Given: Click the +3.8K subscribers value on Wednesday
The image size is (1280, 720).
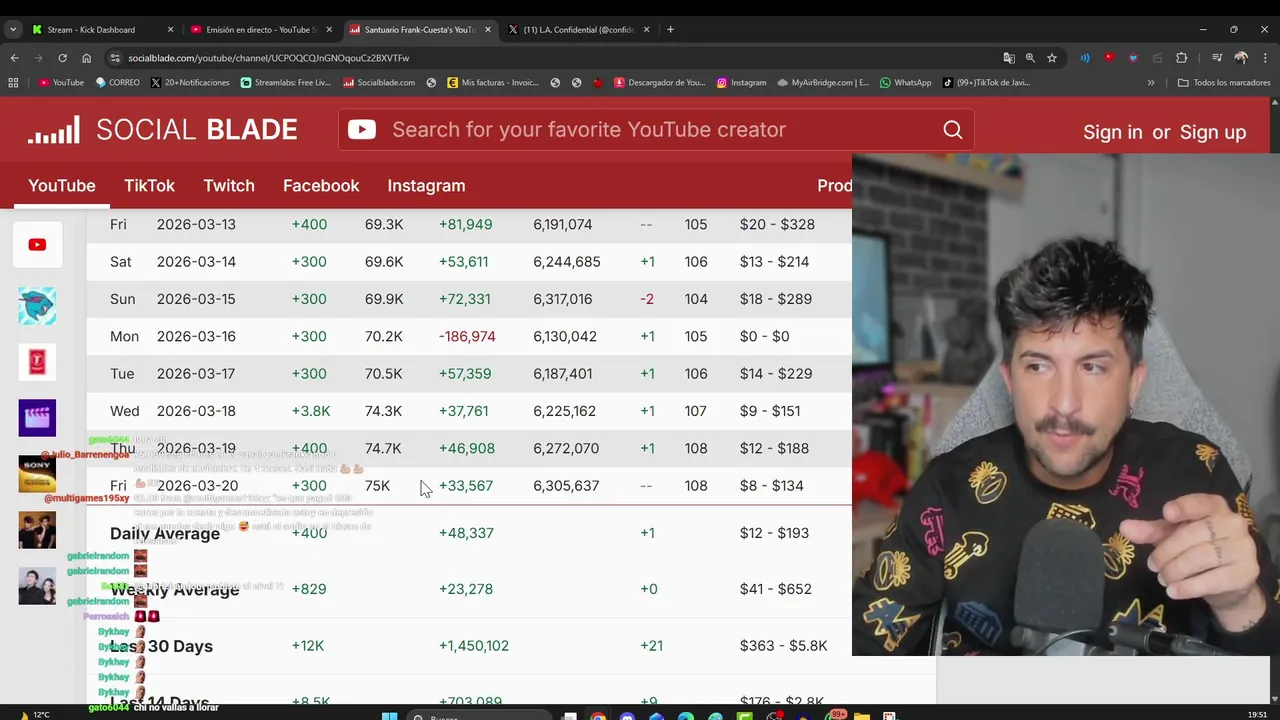Looking at the screenshot, I should (x=311, y=411).
